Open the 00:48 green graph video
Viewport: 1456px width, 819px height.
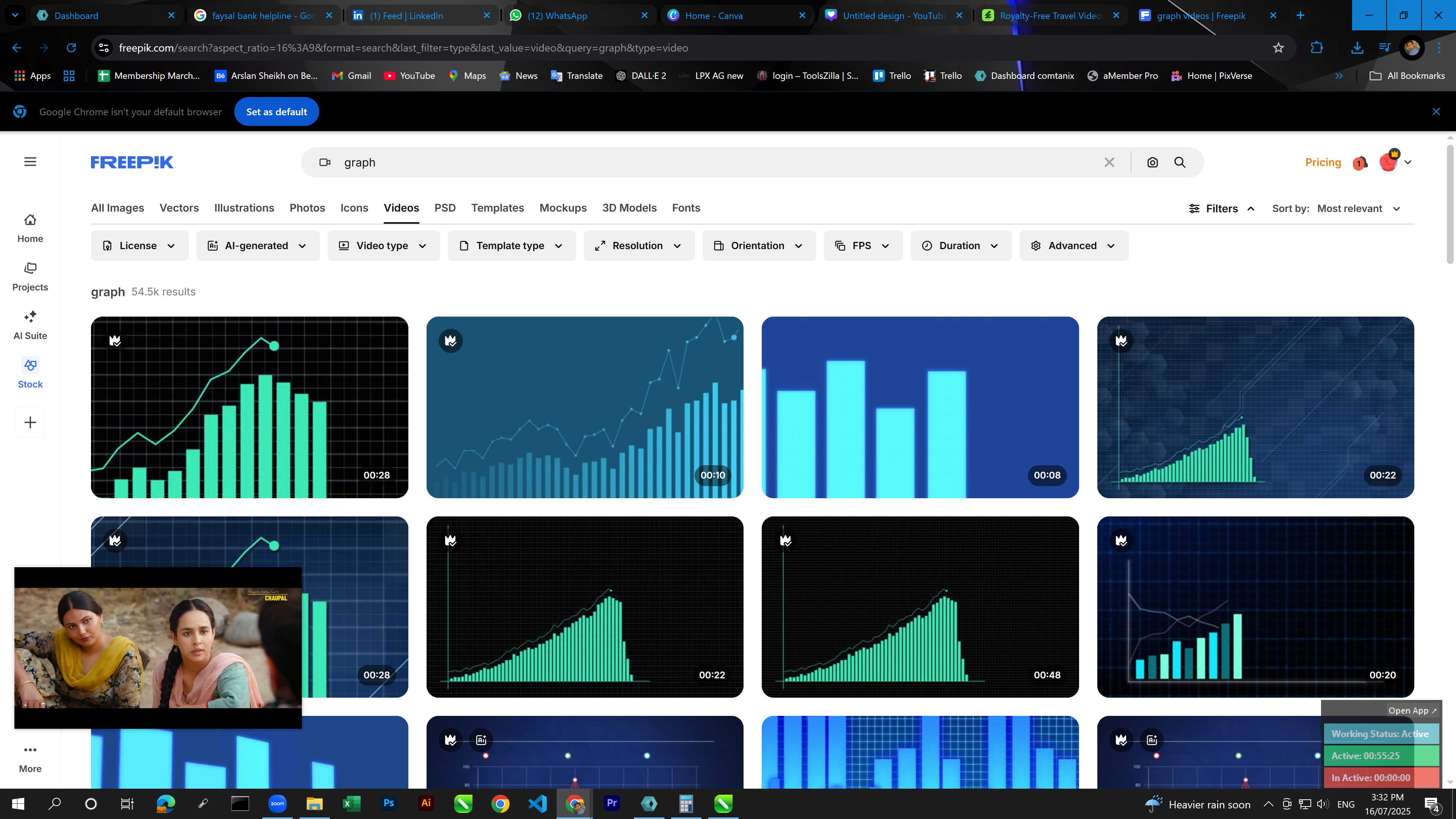pyautogui.click(x=919, y=607)
